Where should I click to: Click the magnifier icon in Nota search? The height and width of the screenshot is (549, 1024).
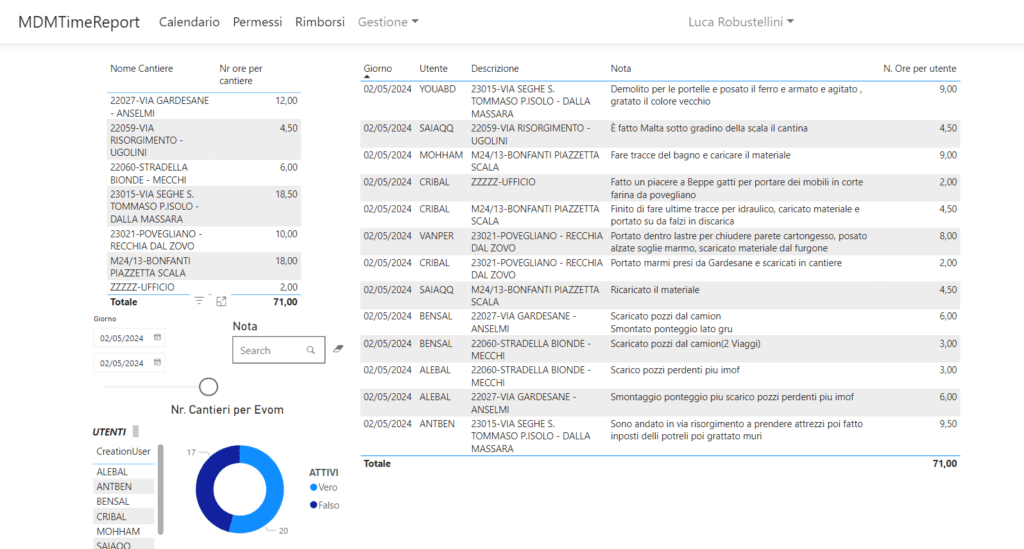click(311, 351)
